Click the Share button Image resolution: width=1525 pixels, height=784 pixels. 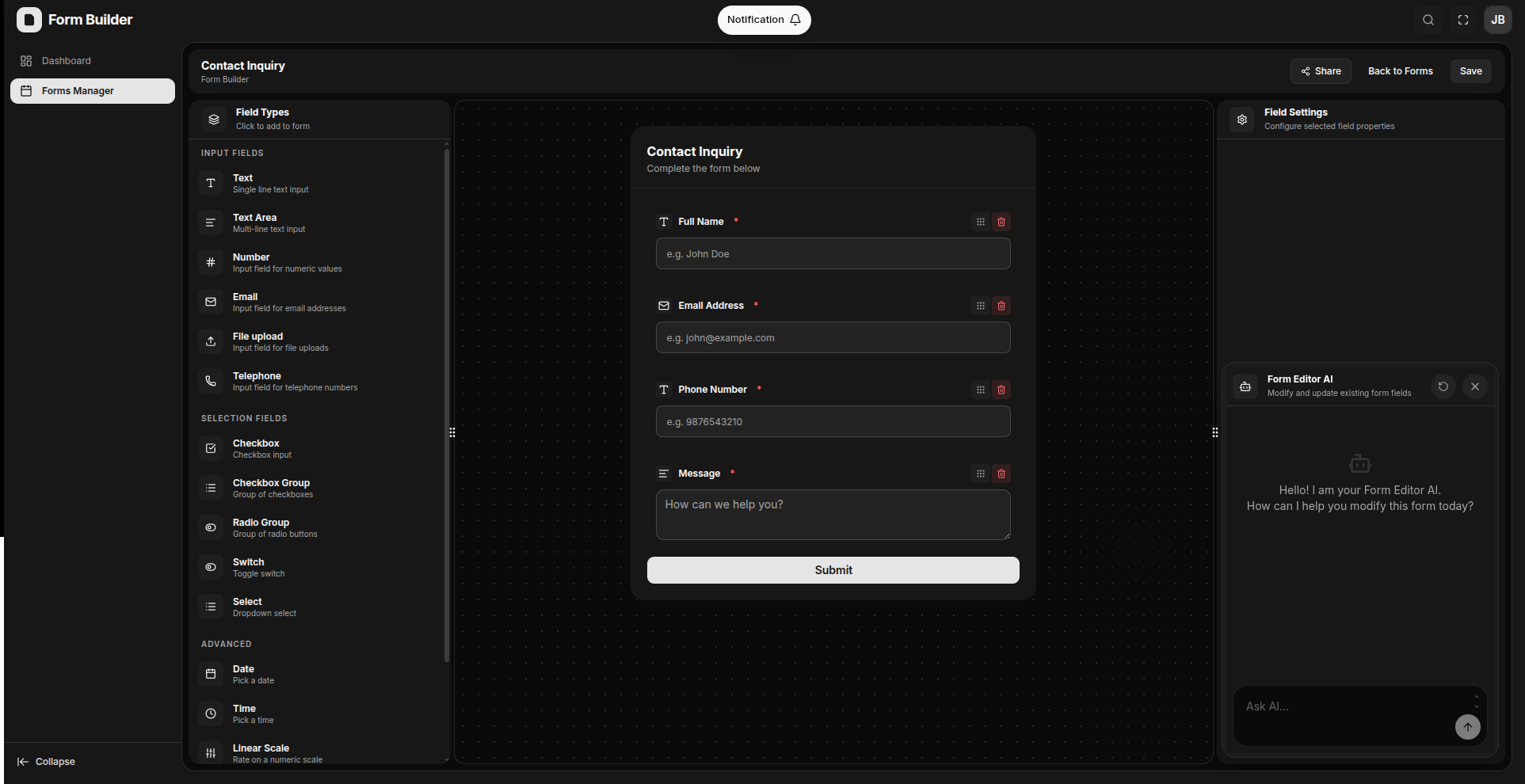point(1321,71)
